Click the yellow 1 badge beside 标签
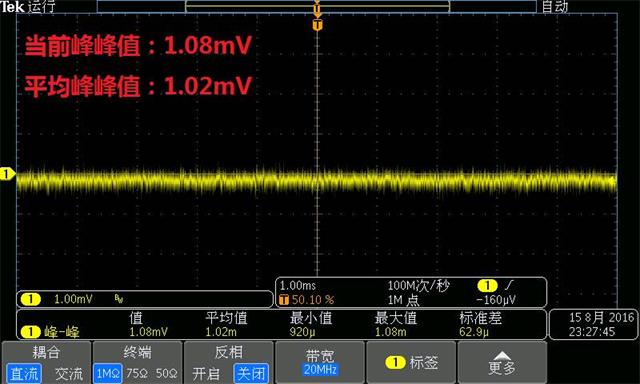This screenshot has height=384, width=640. pyautogui.click(x=395, y=362)
